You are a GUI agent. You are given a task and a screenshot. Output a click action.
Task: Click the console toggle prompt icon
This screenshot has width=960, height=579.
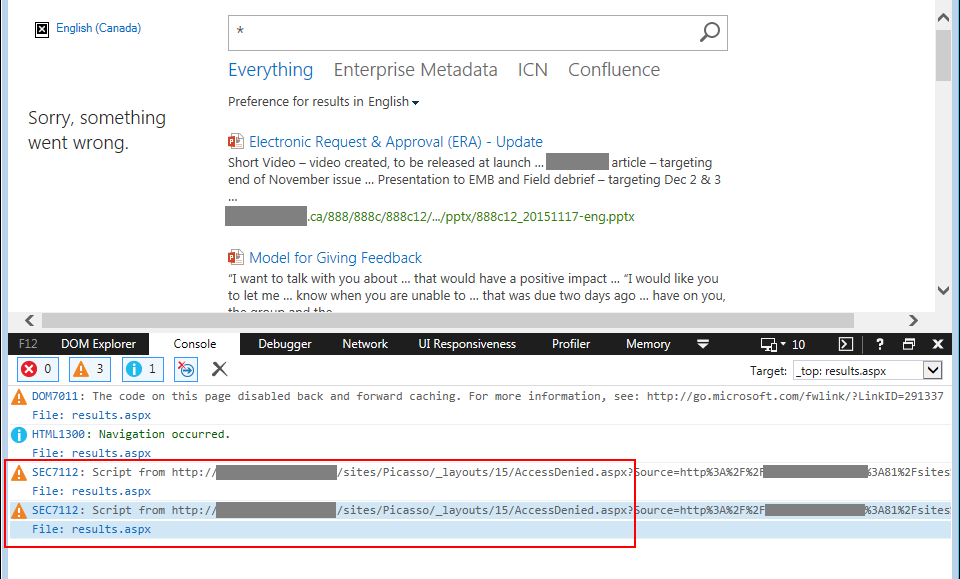click(845, 344)
